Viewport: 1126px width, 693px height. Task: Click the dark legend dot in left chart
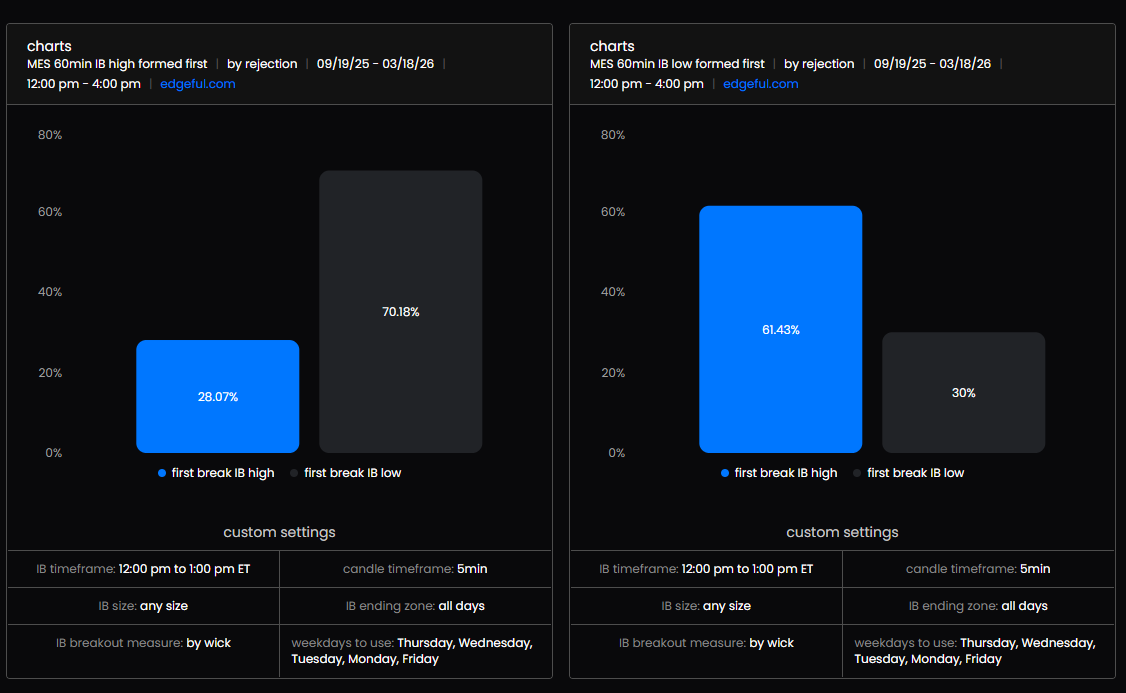(294, 473)
